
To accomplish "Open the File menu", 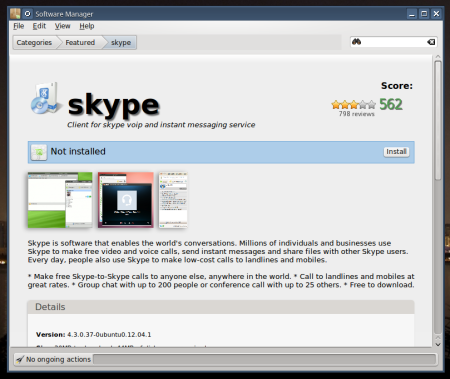I will tap(19, 26).
